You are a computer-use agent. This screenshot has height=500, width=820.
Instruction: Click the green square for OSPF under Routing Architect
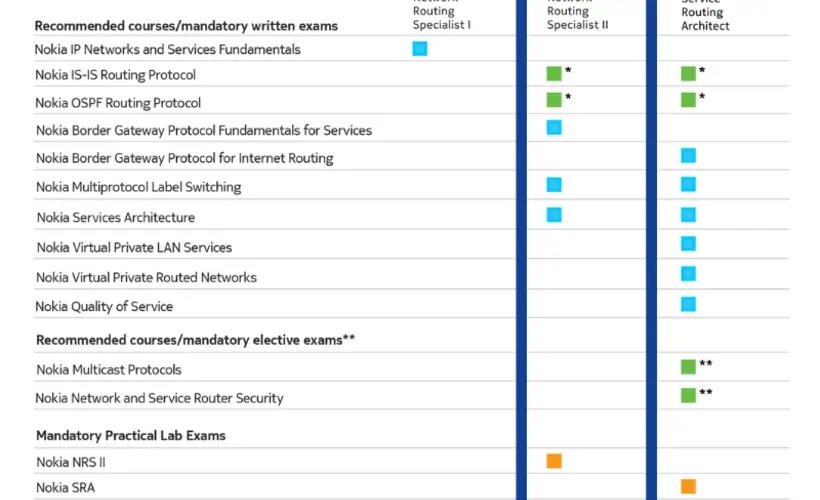pyautogui.click(x=688, y=99)
